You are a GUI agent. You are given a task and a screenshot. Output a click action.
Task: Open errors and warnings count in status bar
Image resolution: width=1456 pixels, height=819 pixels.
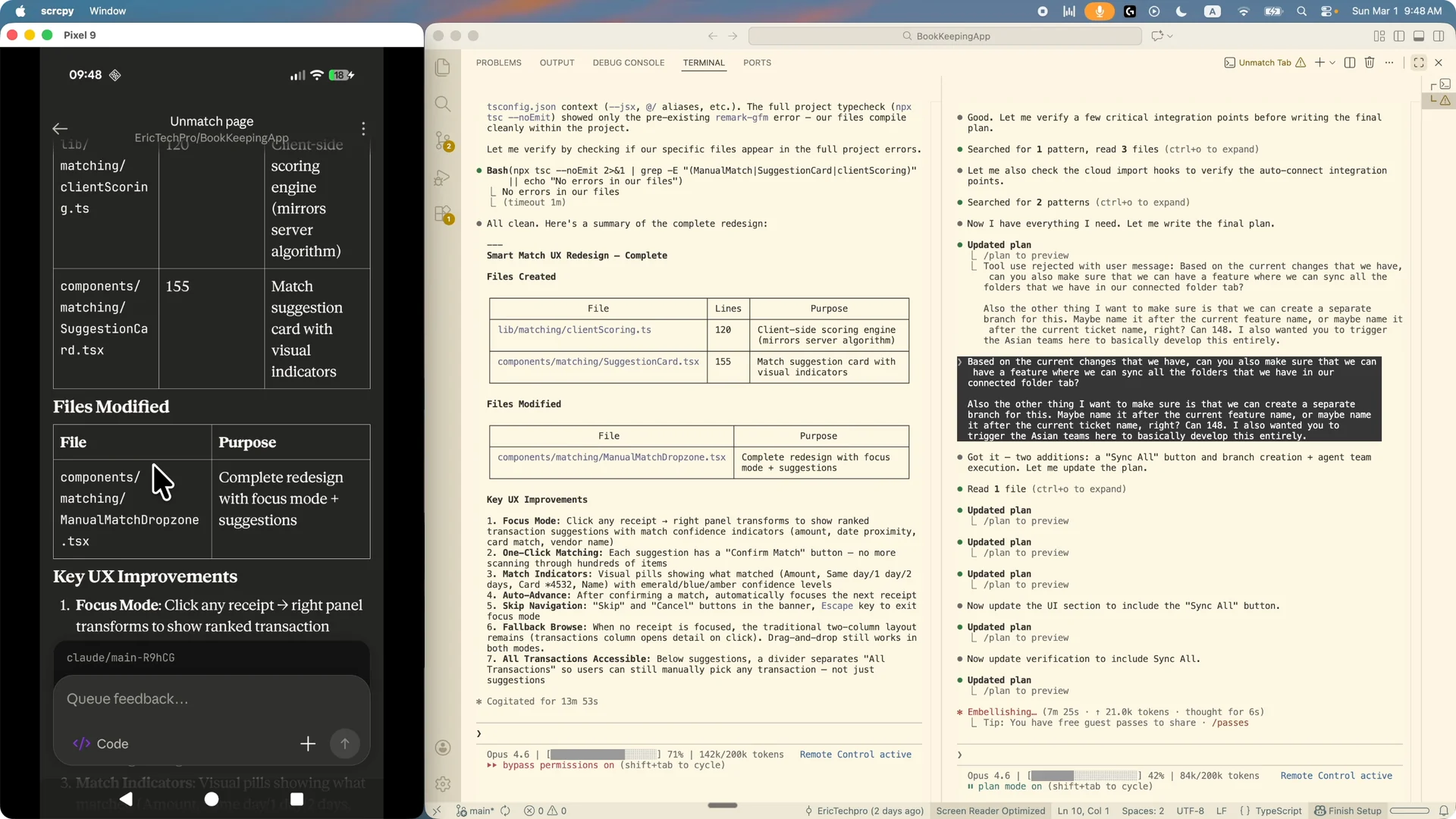point(545,811)
